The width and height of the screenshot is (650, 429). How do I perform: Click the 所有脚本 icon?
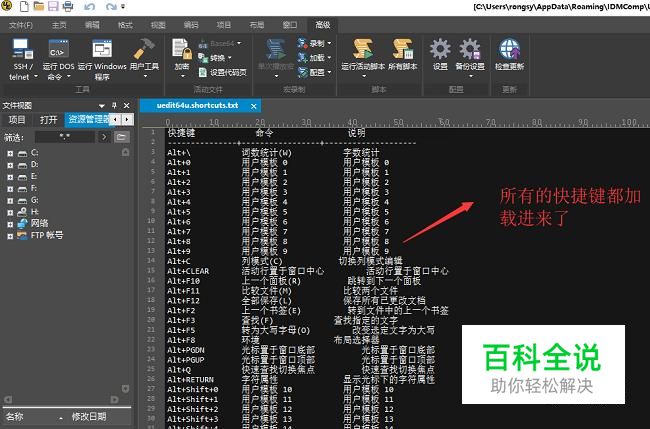tap(403, 49)
